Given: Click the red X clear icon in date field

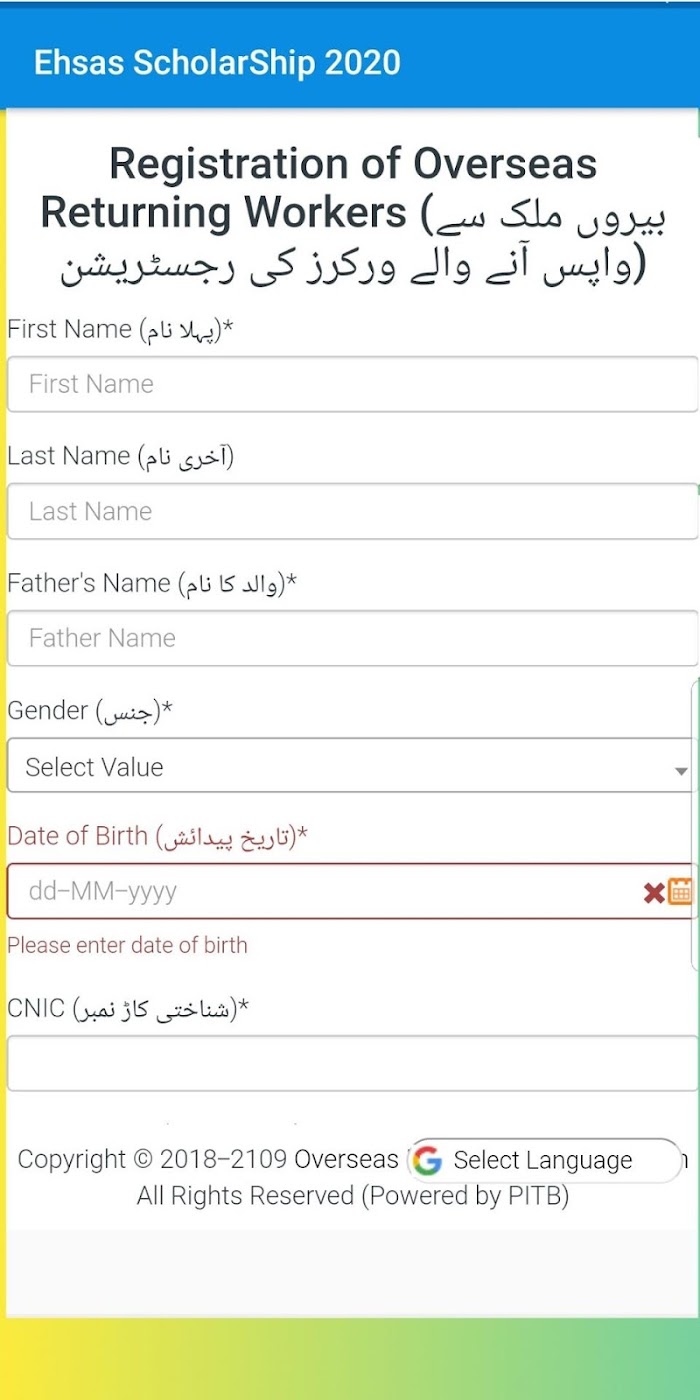Looking at the screenshot, I should tap(654, 893).
